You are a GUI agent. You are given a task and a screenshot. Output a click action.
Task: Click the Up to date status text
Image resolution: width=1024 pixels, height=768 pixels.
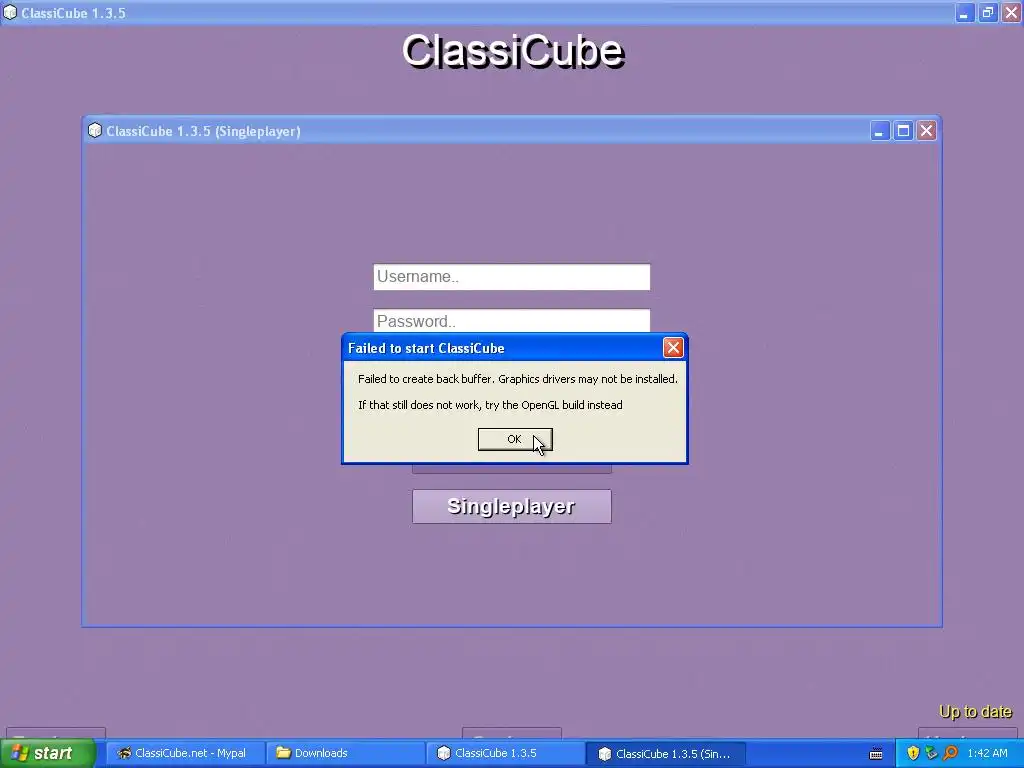tap(975, 711)
